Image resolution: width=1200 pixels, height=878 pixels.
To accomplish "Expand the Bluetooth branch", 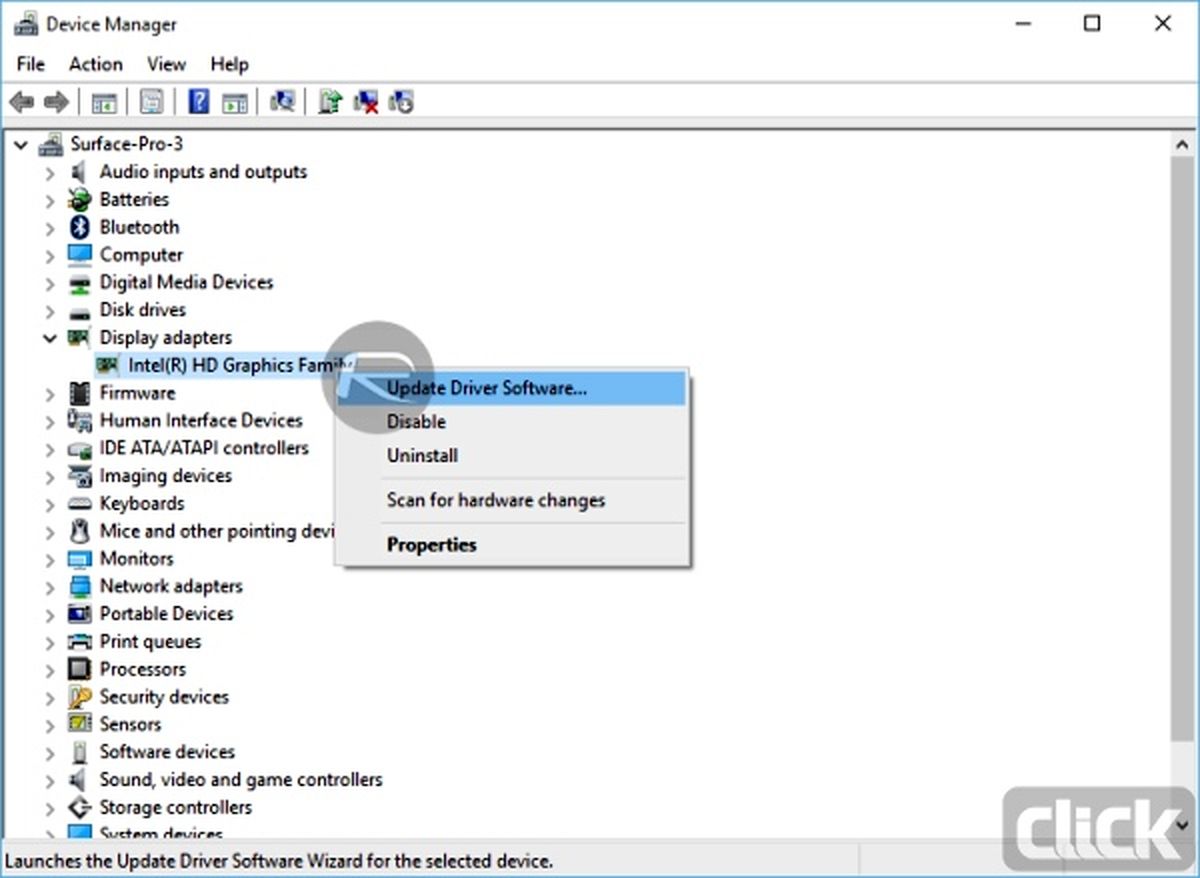I will point(50,227).
